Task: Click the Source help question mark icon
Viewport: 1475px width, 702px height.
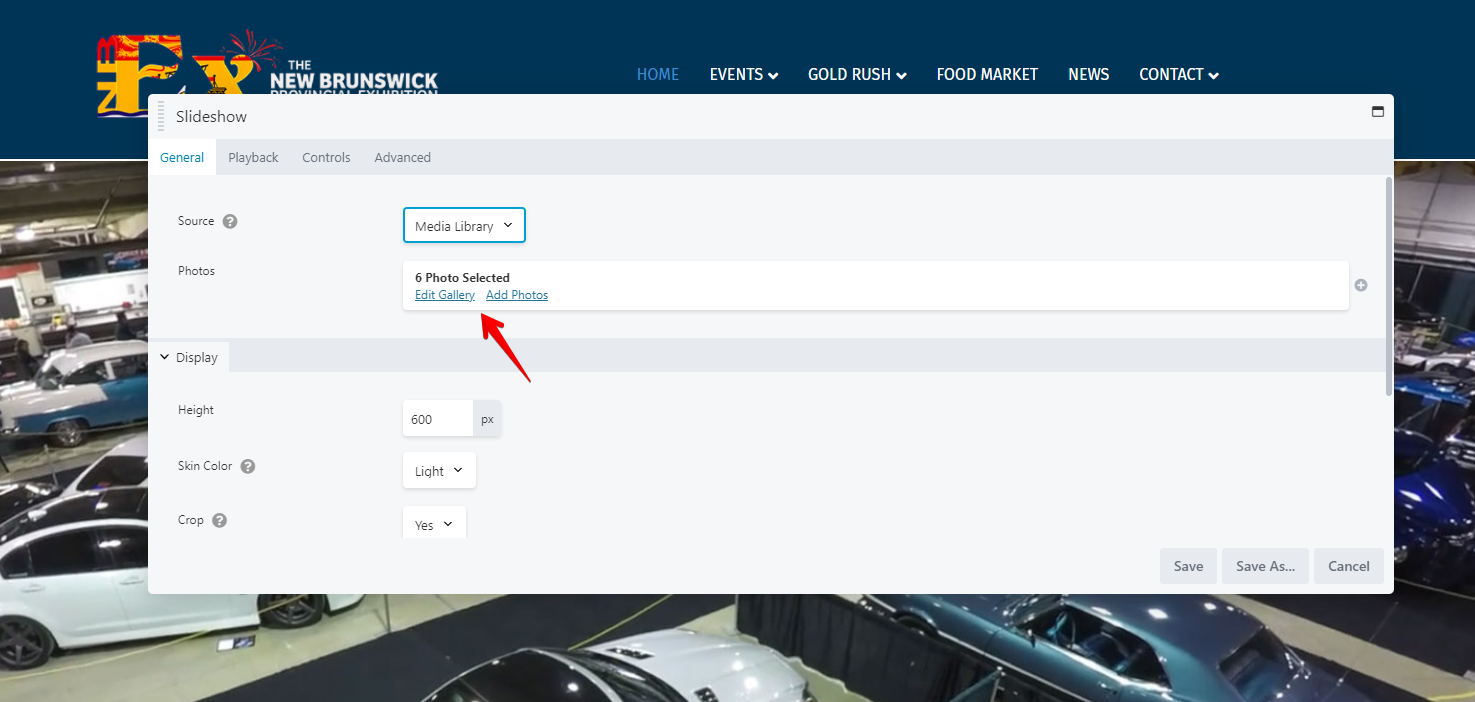Action: click(x=230, y=222)
